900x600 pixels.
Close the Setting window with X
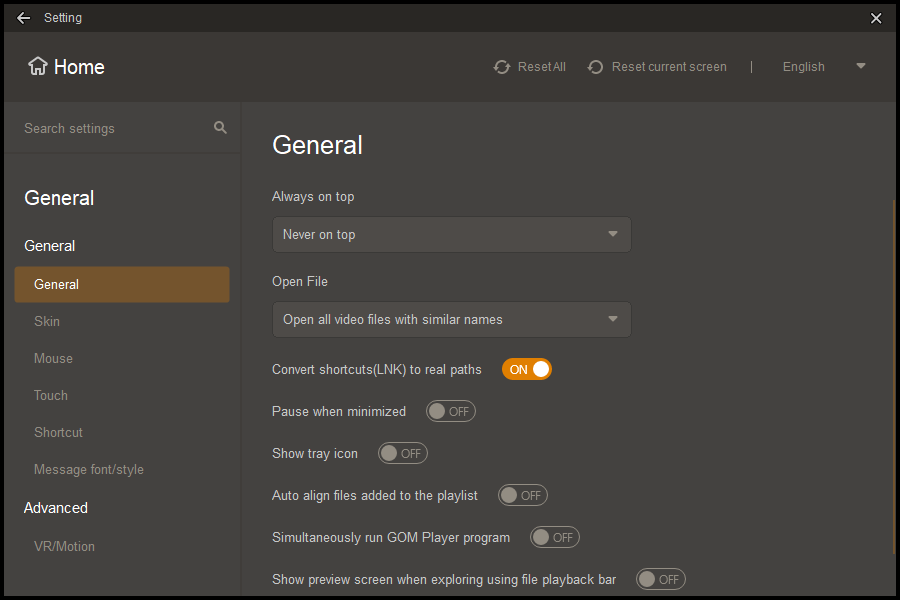point(876,18)
